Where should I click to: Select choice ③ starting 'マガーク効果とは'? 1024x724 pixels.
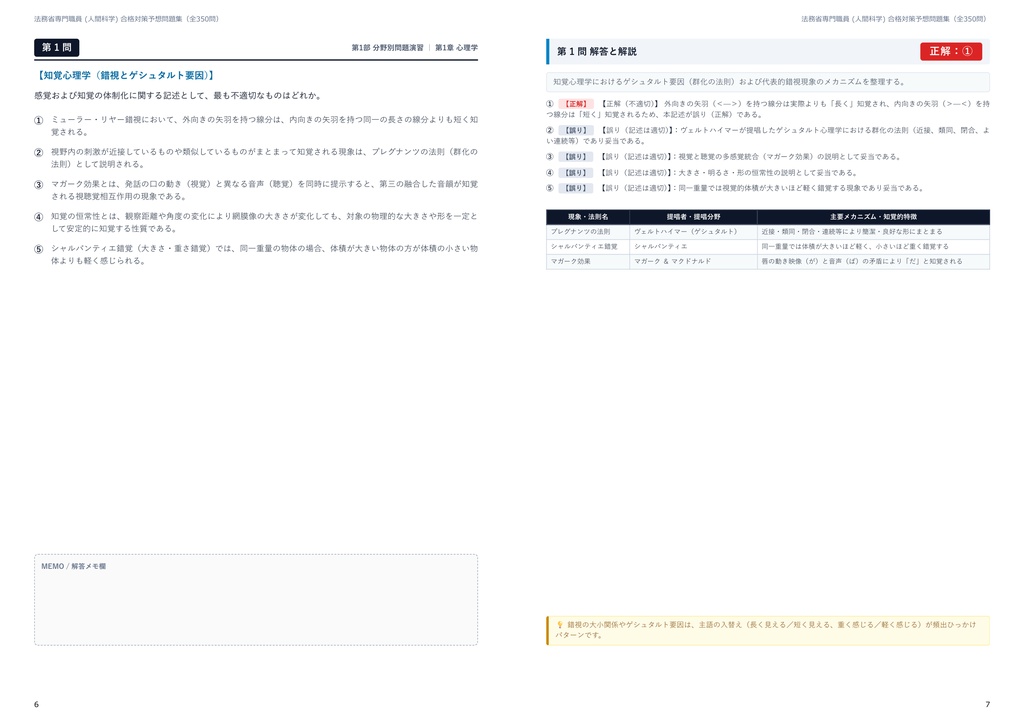(x=256, y=190)
